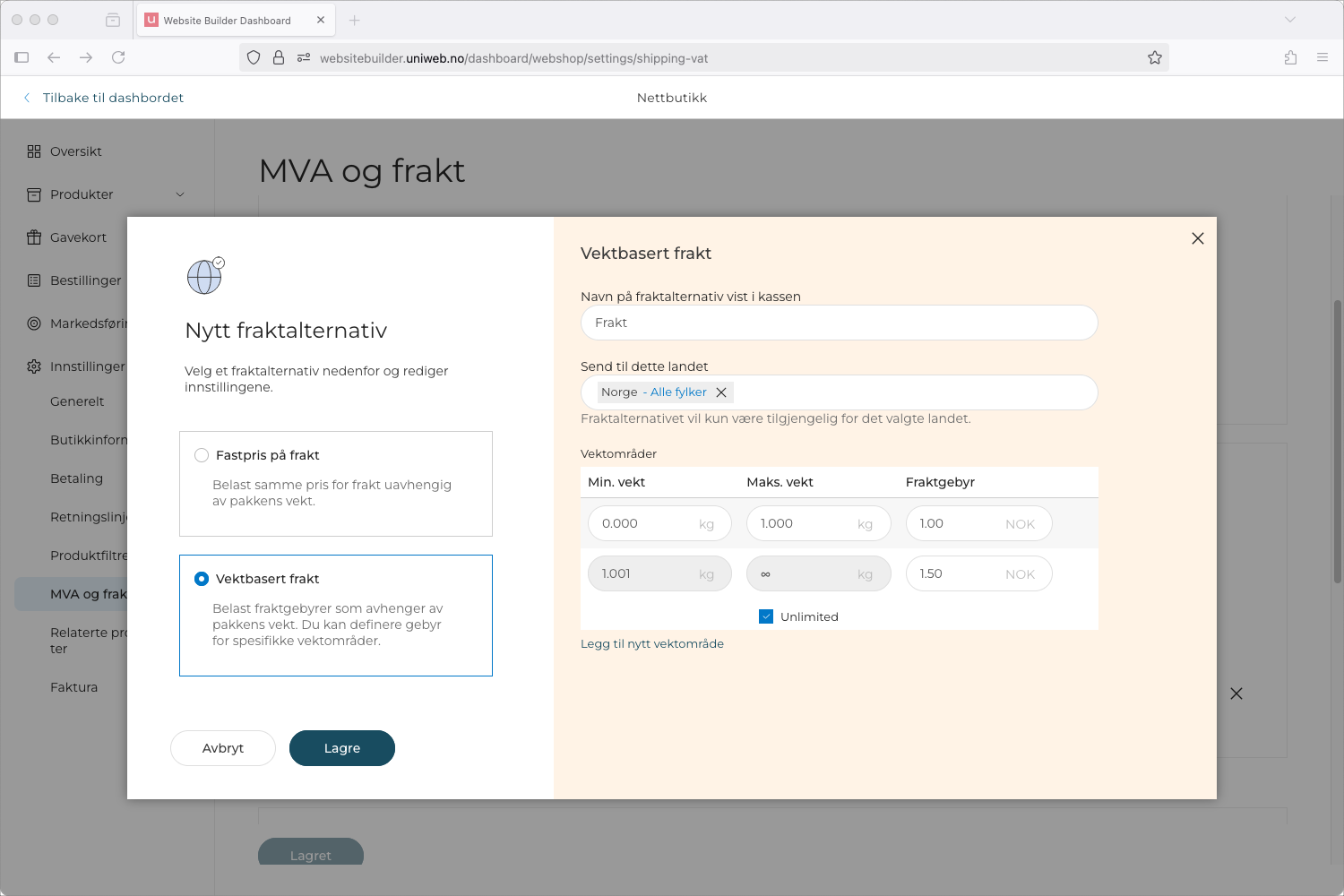
Task: Click the Innstillinger gear icon in the sidebar
Action: (34, 366)
